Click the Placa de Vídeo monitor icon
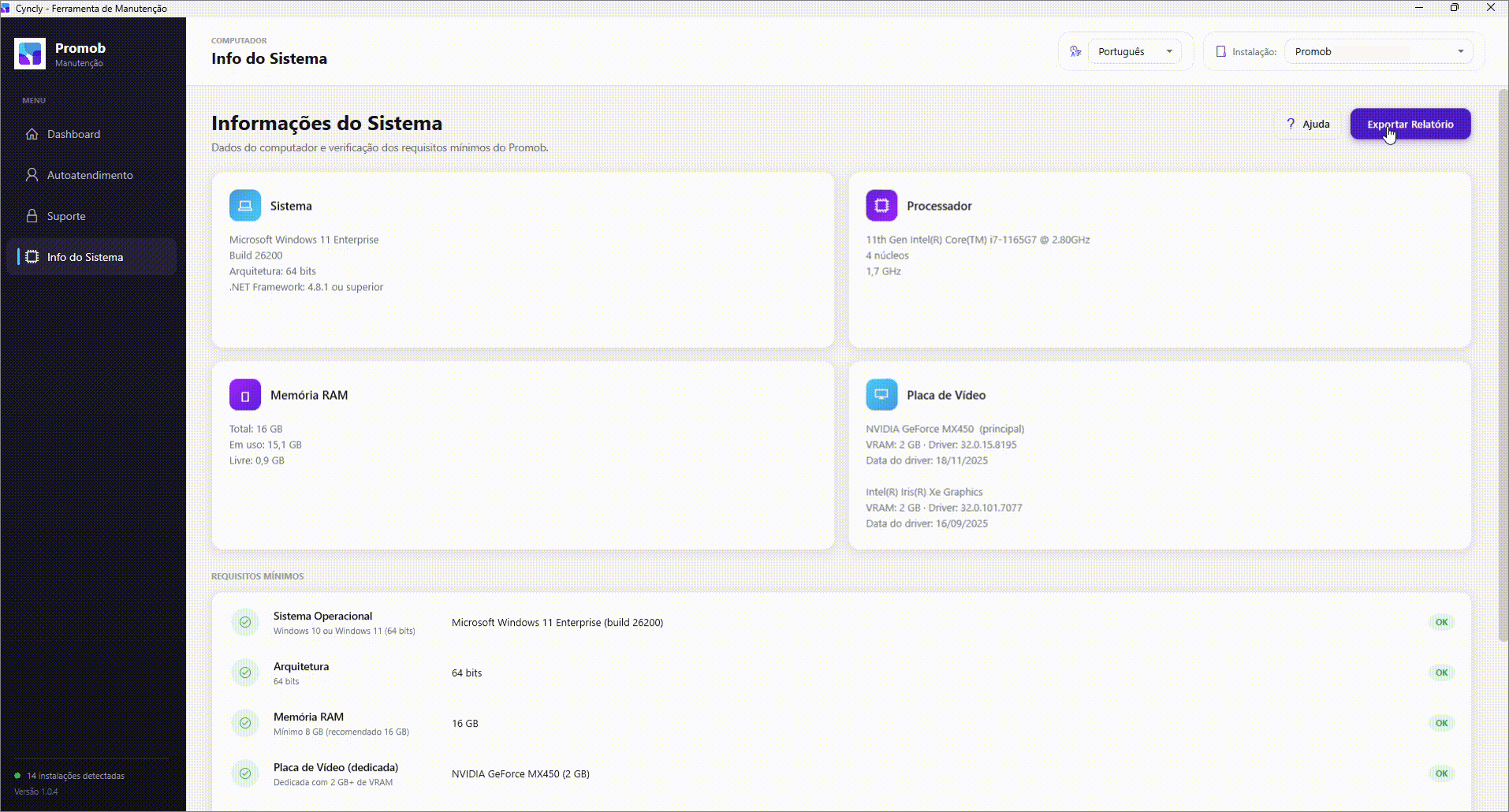This screenshot has width=1509, height=812. click(x=881, y=395)
